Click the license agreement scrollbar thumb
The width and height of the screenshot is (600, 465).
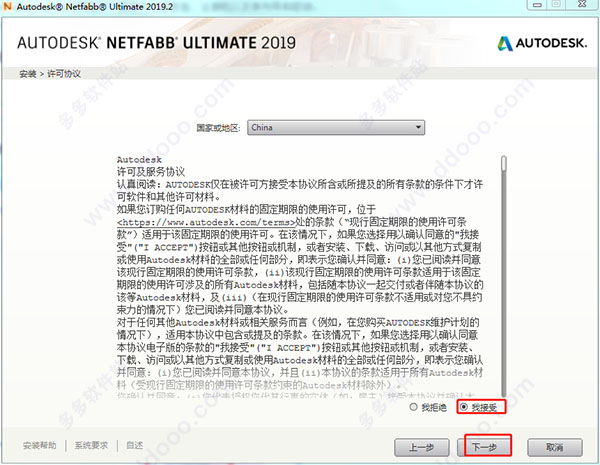click(504, 163)
